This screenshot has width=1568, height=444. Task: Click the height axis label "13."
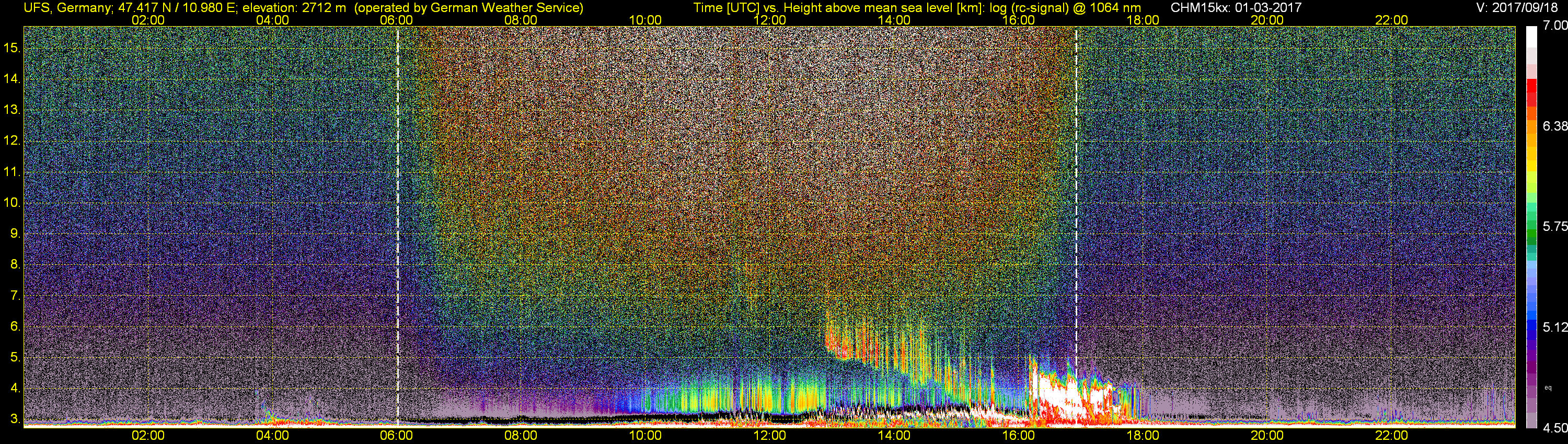[12, 110]
